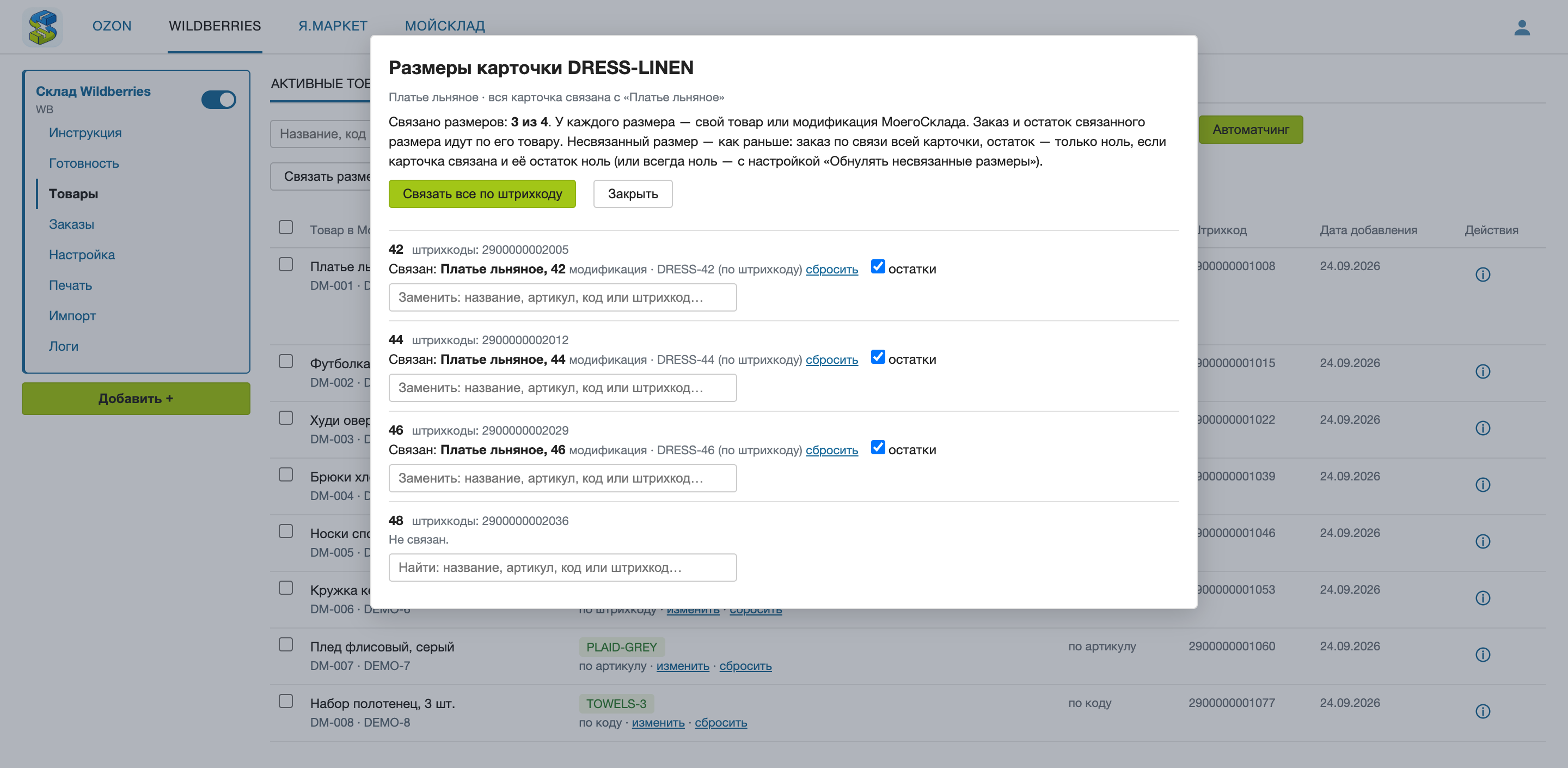Viewport: 1568px width, 768px height.
Task: Click Связать все по штрихкоду button
Action: click(x=482, y=194)
